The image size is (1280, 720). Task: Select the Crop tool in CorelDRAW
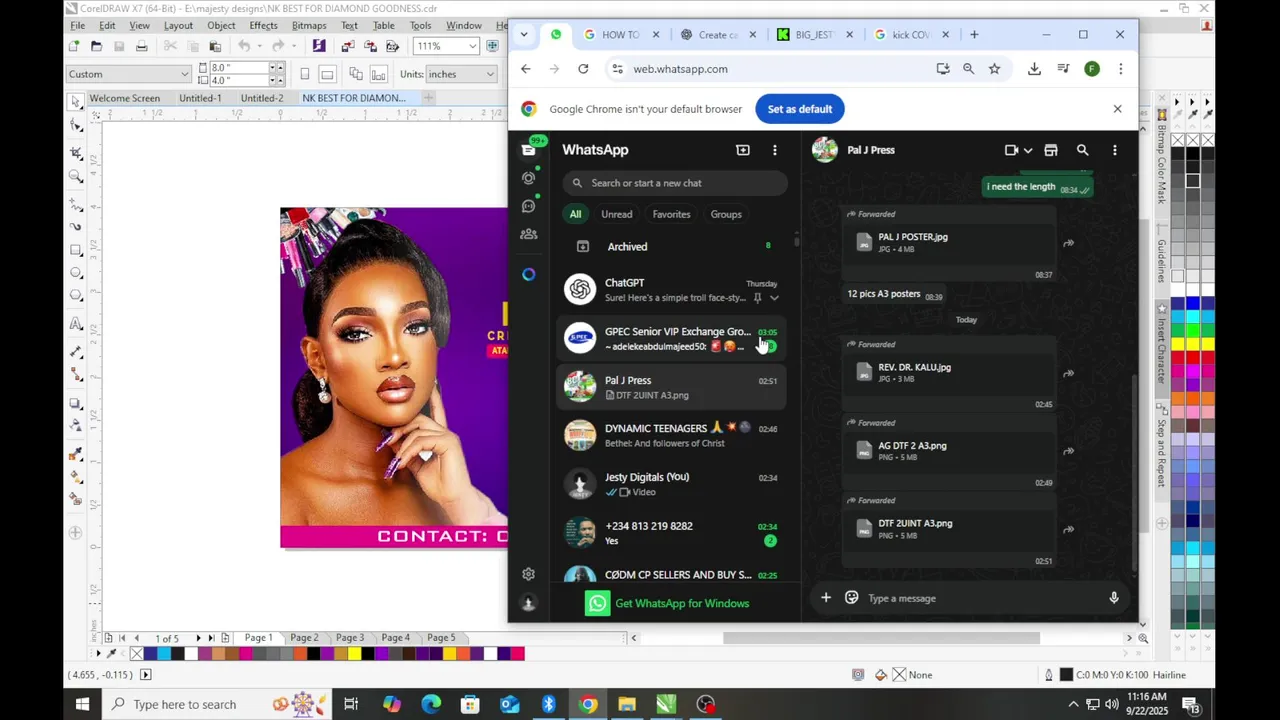(x=76, y=153)
